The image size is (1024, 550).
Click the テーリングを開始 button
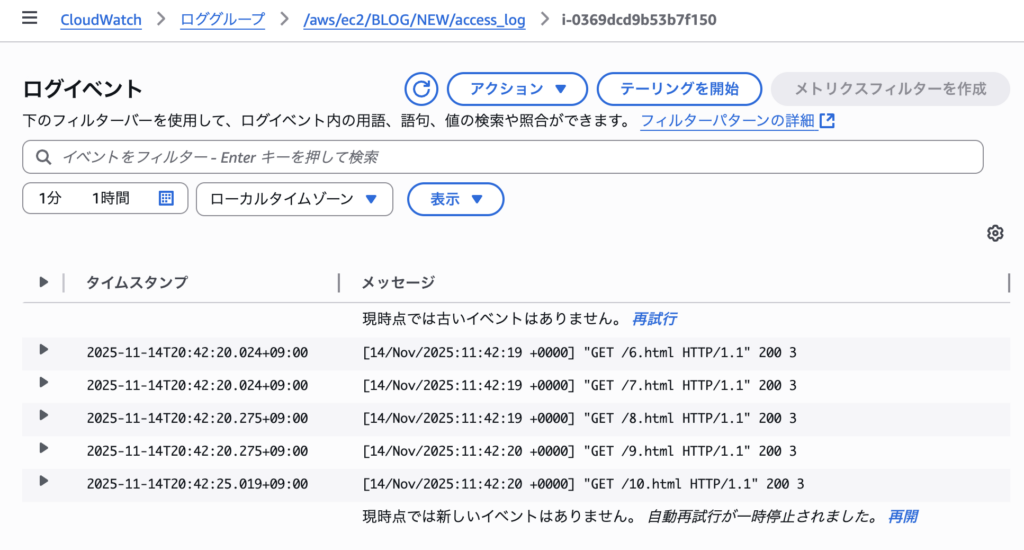[679, 89]
